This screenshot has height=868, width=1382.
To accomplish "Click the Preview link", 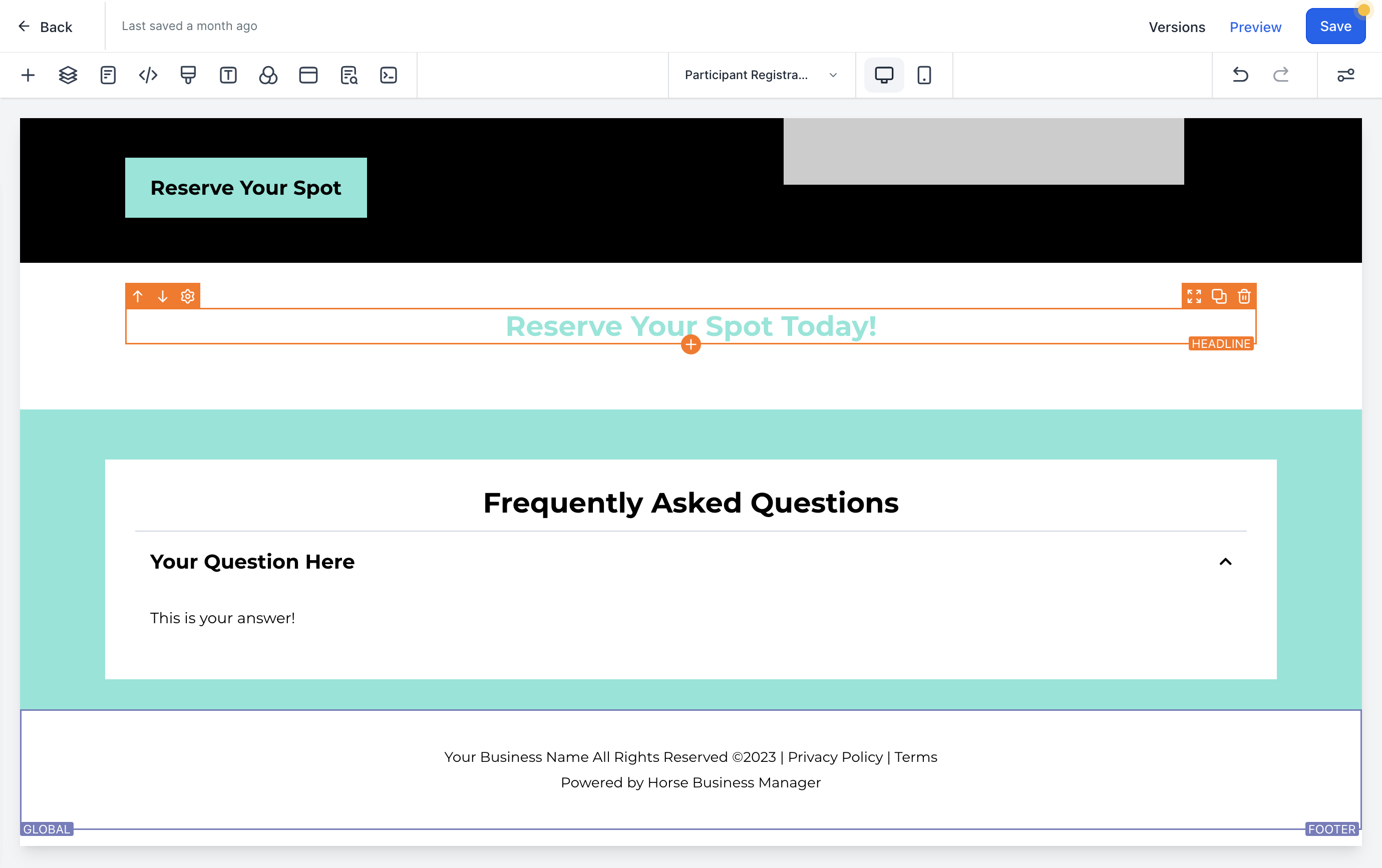I will pos(1255,27).
